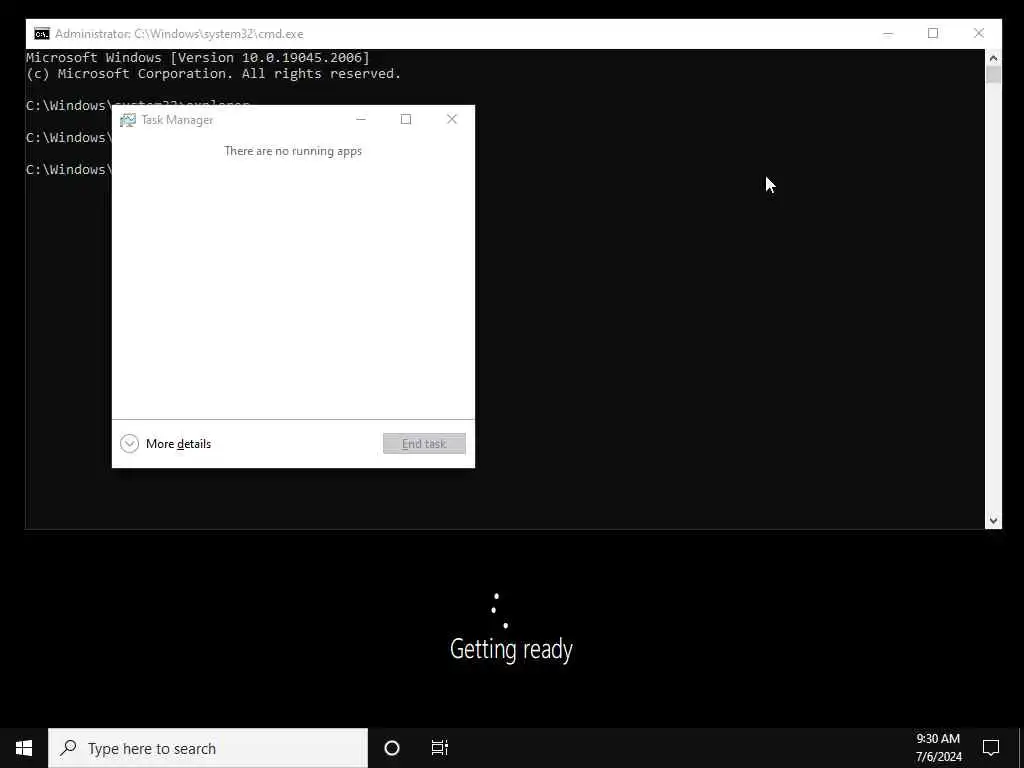Viewport: 1024px width, 768px height.
Task: Click the End task button
Action: pos(424,443)
